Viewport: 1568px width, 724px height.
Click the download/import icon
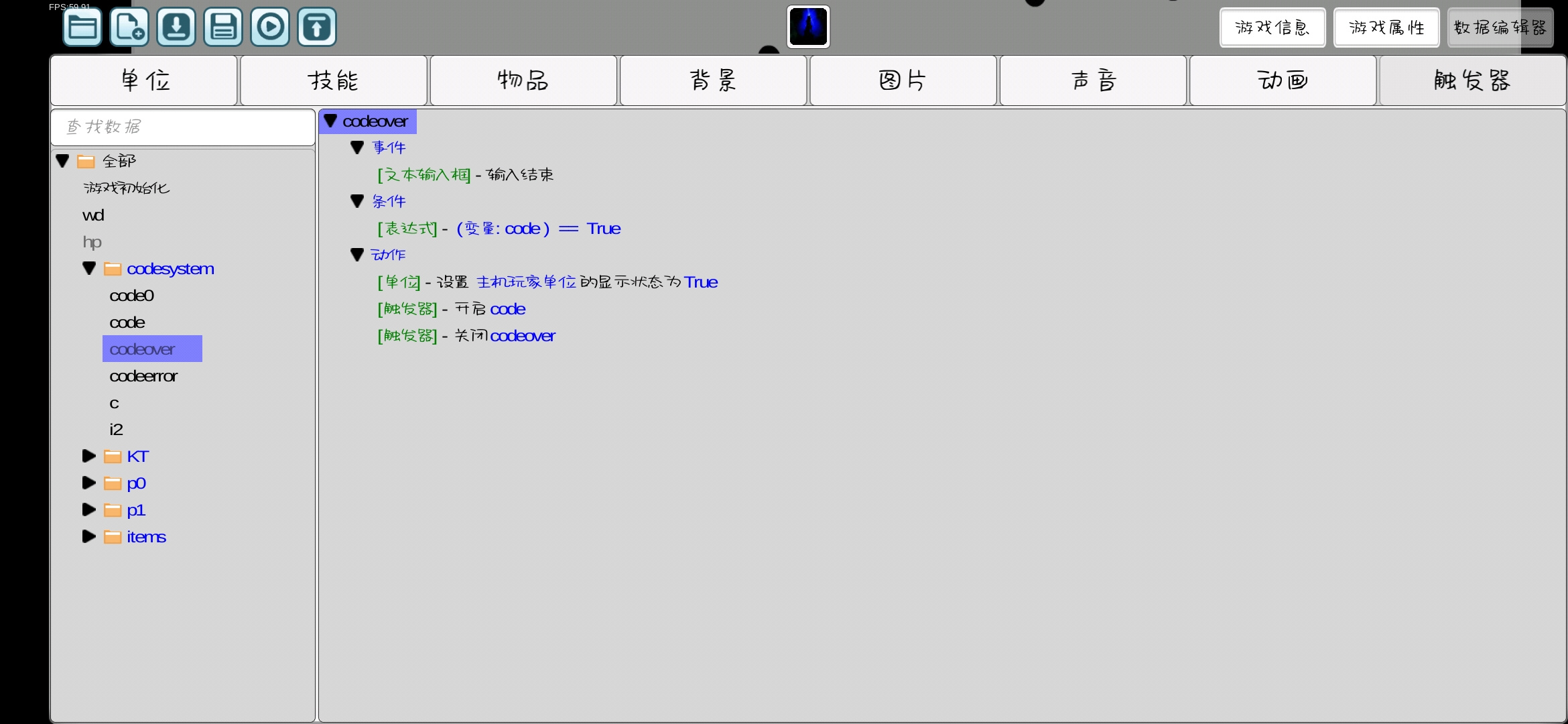[x=176, y=27]
